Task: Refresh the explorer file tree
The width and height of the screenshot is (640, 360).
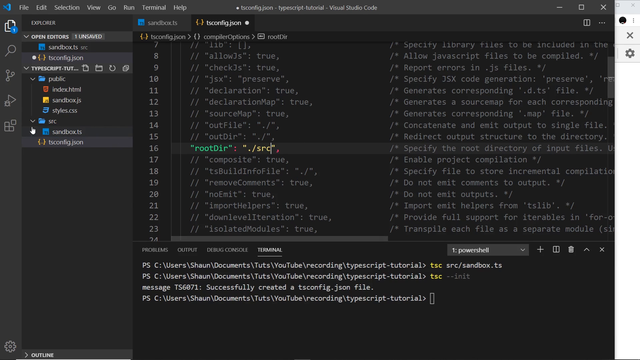Action: coord(112,68)
